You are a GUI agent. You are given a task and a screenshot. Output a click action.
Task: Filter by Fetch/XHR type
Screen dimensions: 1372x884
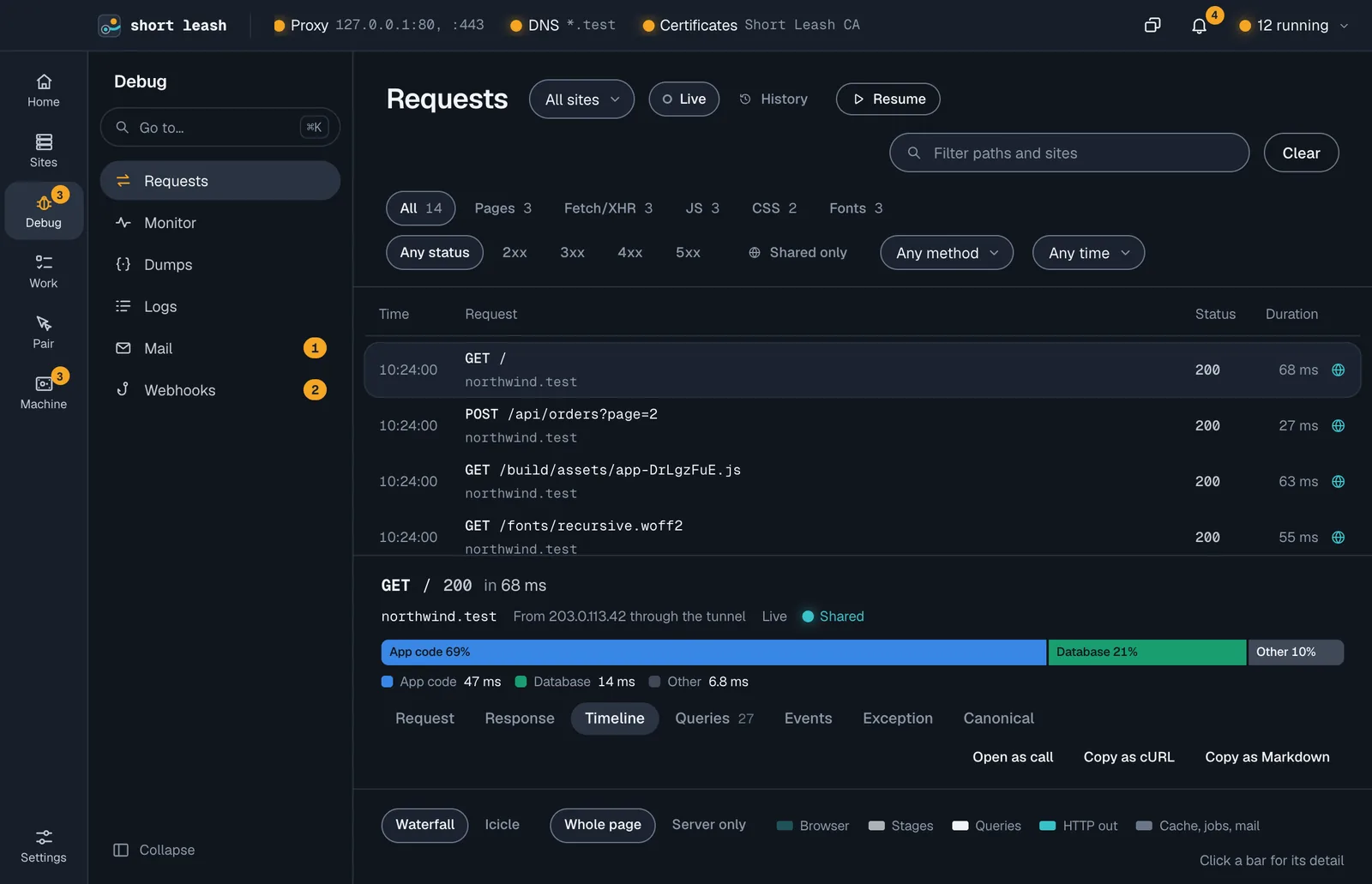[608, 208]
